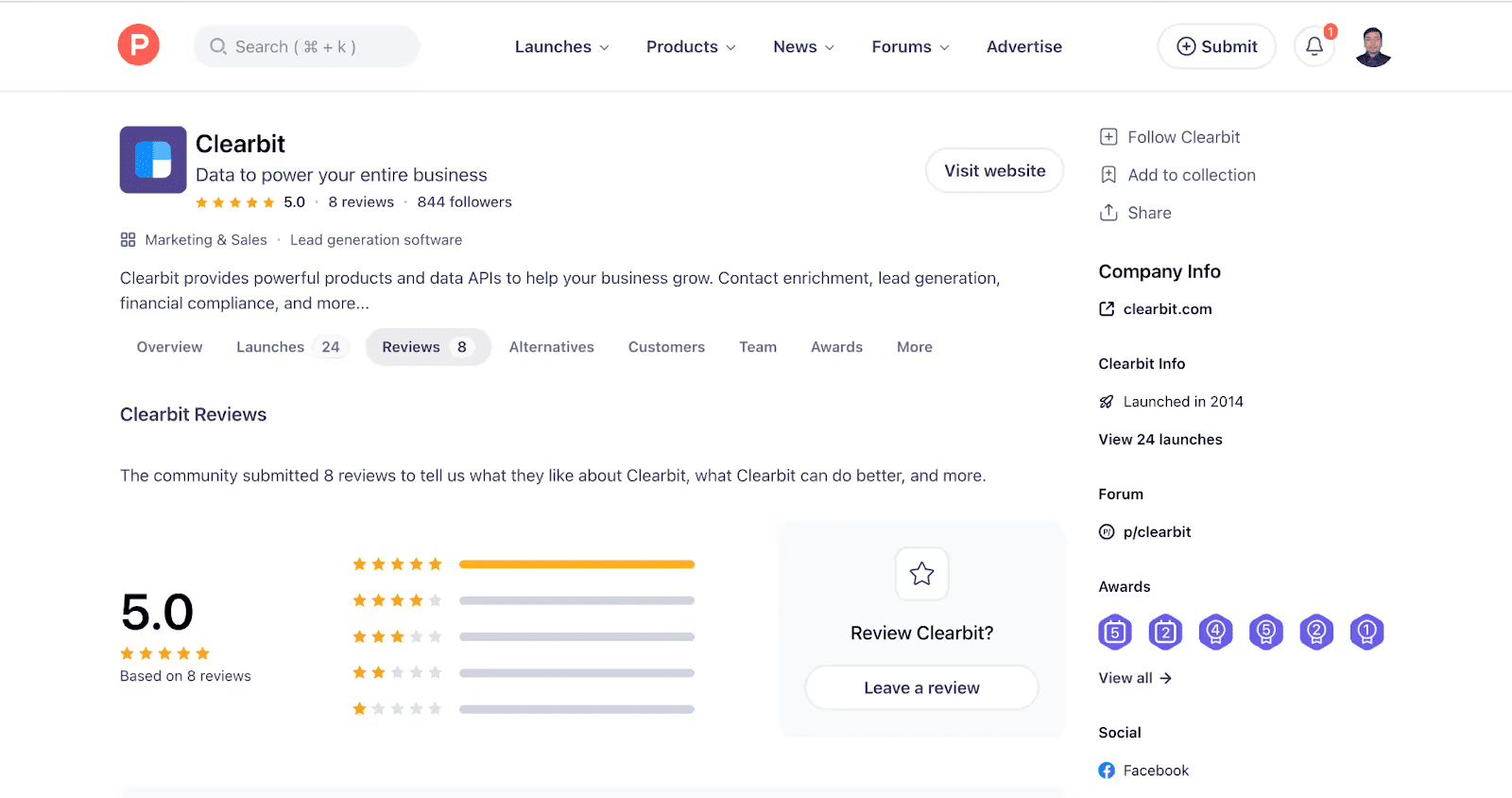This screenshot has height=798, width=1512.
Task: Click inside the search field
Action: [x=306, y=45]
